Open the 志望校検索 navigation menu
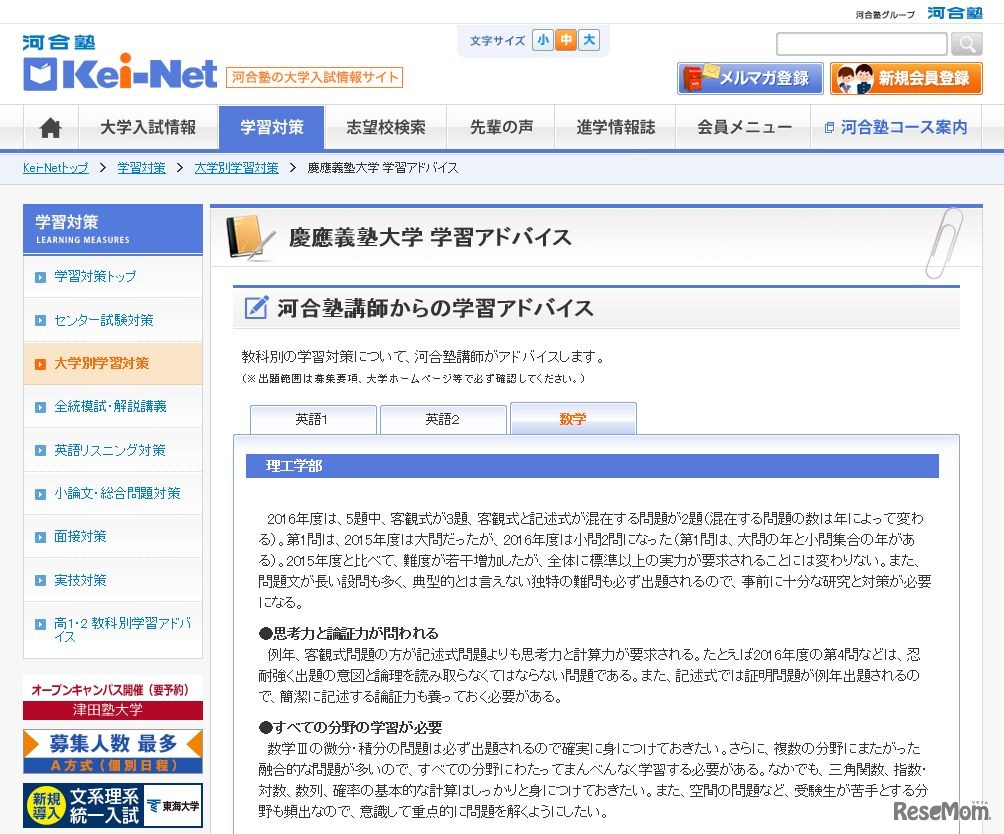1004x834 pixels. coord(386,127)
